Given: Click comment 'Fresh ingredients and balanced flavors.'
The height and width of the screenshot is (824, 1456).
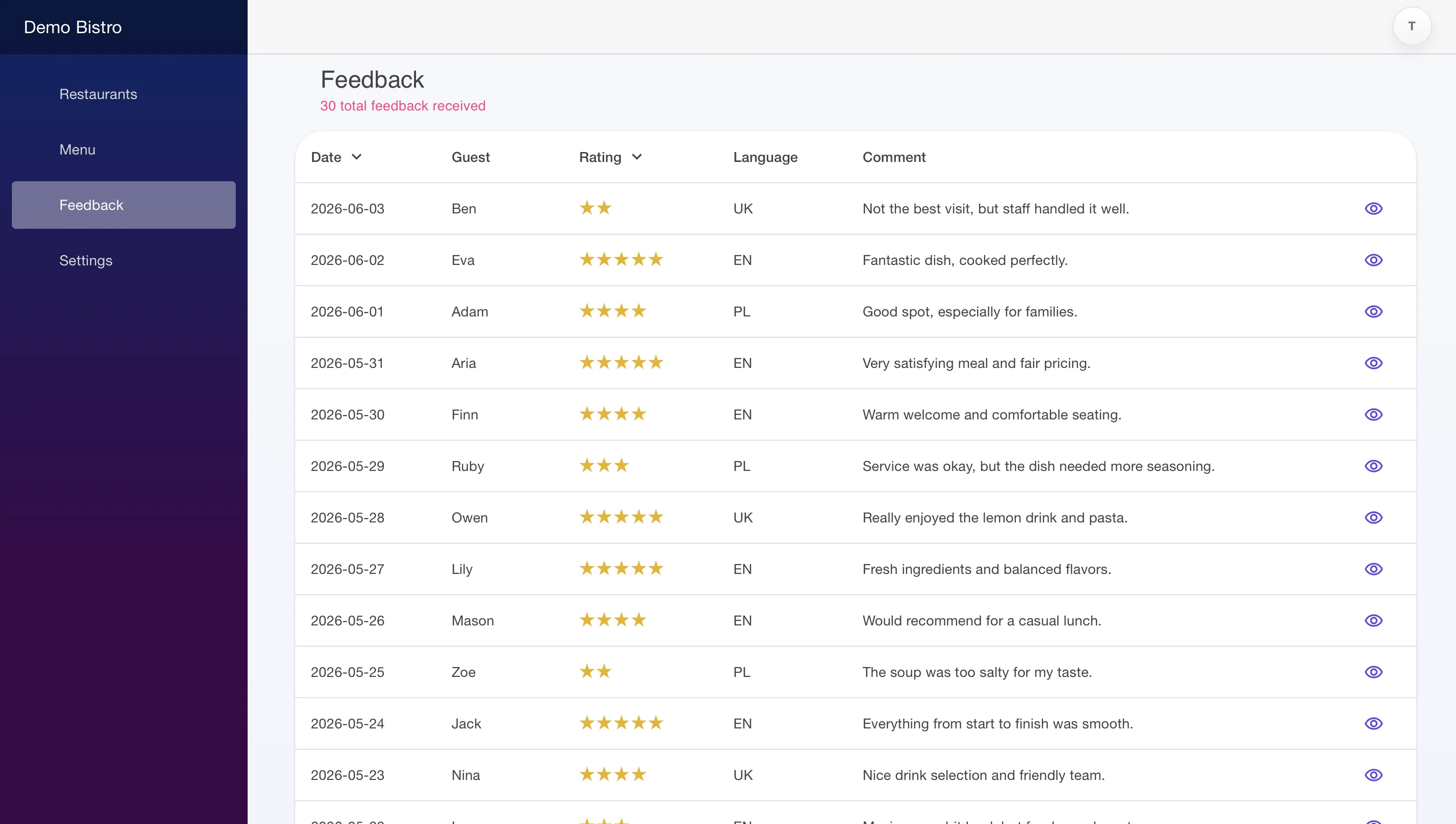Looking at the screenshot, I should click(x=987, y=569).
